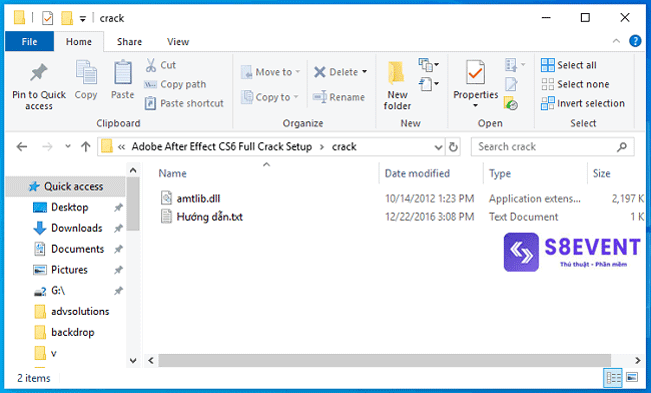This screenshot has height=393, width=651.
Task: Go back with the left arrow
Action: point(22,146)
